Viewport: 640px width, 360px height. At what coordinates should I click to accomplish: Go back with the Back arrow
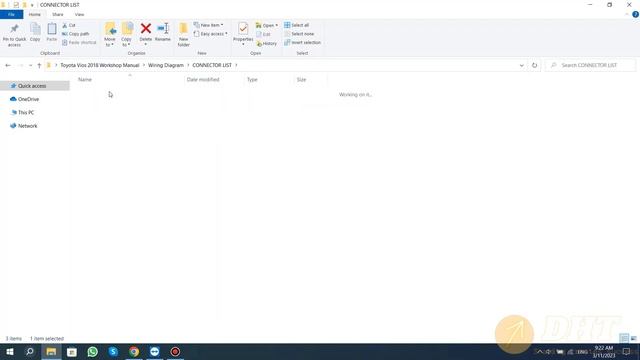(x=8, y=65)
